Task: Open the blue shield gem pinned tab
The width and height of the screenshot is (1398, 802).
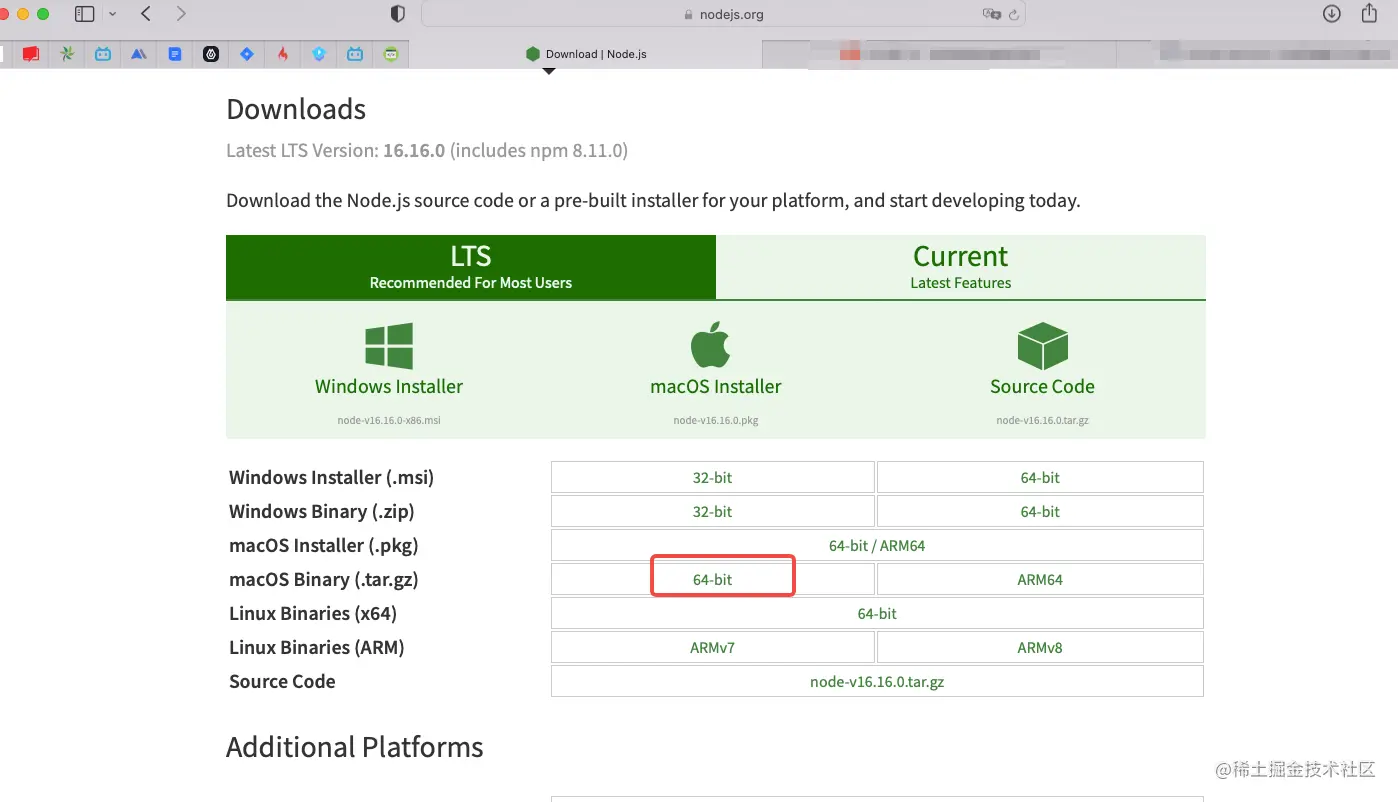Action: pos(319,54)
